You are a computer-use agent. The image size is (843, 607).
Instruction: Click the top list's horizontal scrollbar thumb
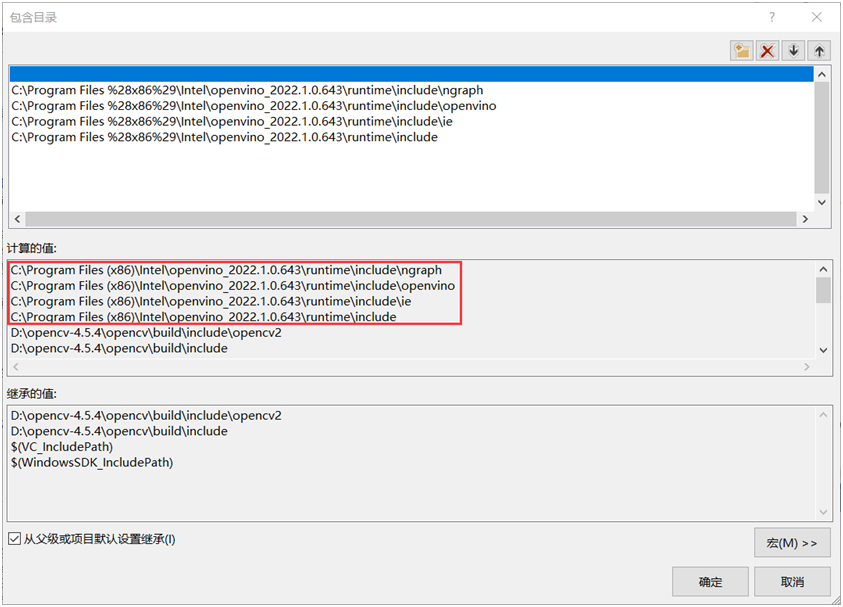411,219
